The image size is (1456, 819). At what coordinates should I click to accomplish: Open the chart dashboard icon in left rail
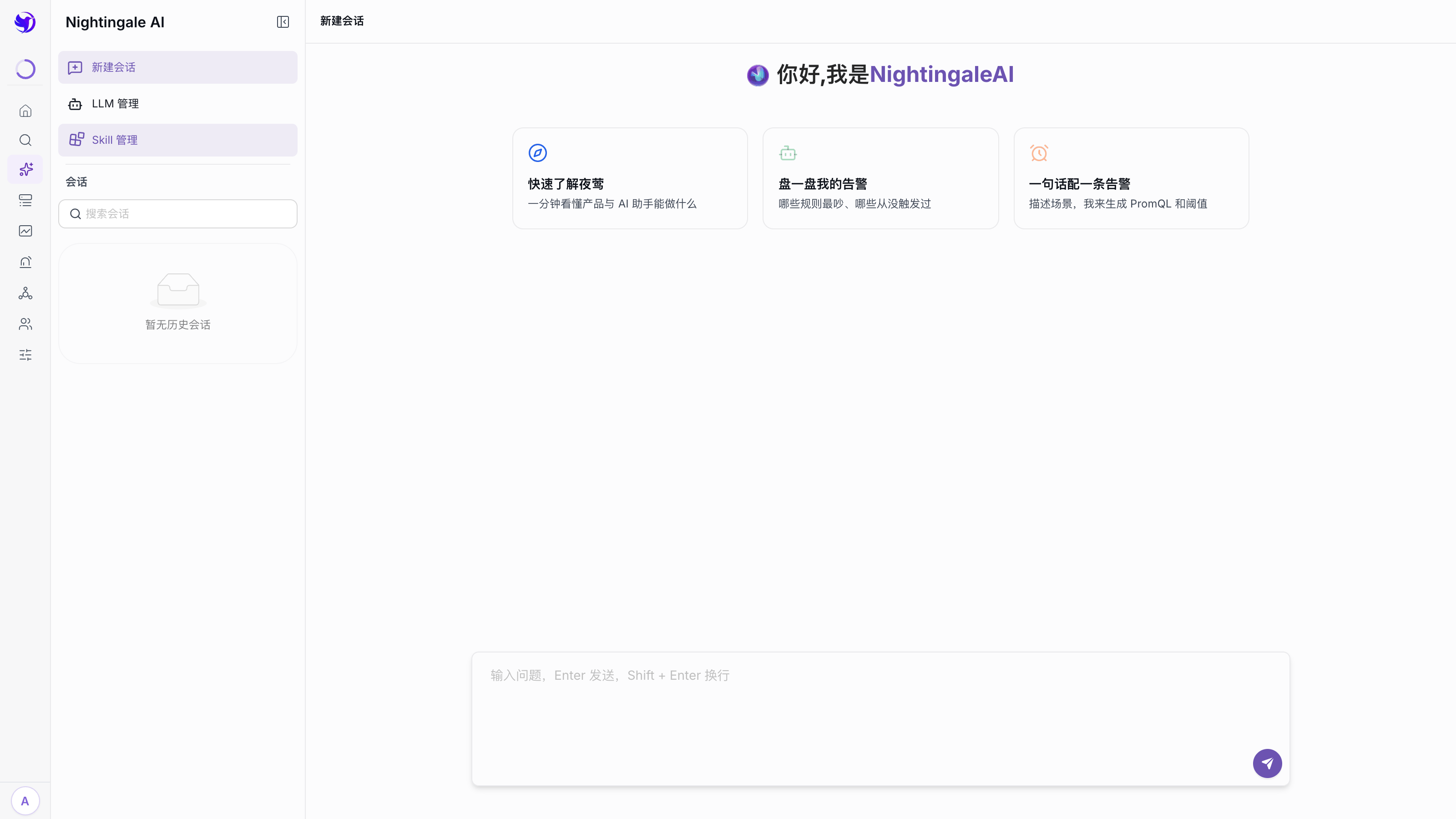pyautogui.click(x=25, y=231)
